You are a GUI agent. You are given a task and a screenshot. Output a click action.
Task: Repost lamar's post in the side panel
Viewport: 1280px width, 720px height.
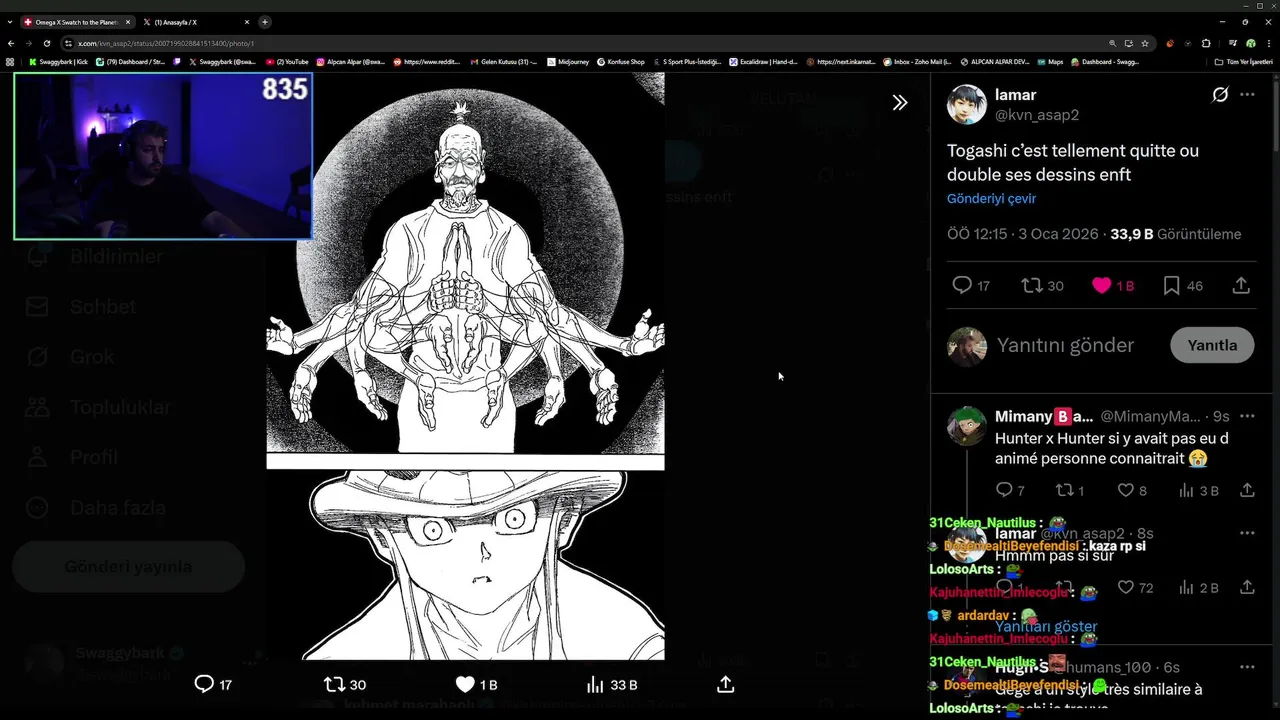tap(1032, 286)
